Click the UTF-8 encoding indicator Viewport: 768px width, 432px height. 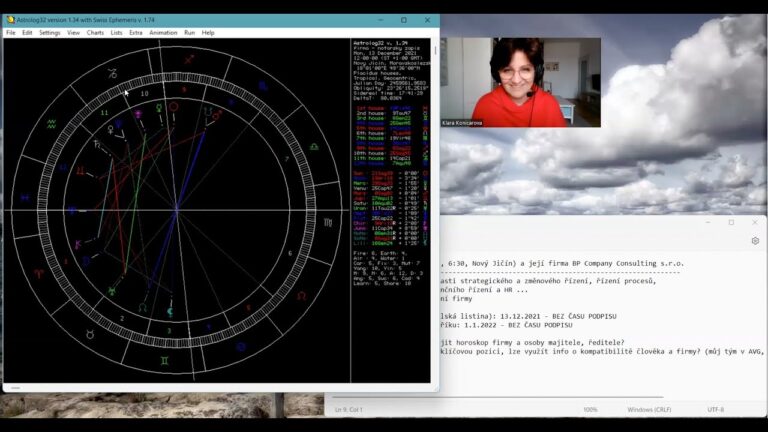point(715,410)
